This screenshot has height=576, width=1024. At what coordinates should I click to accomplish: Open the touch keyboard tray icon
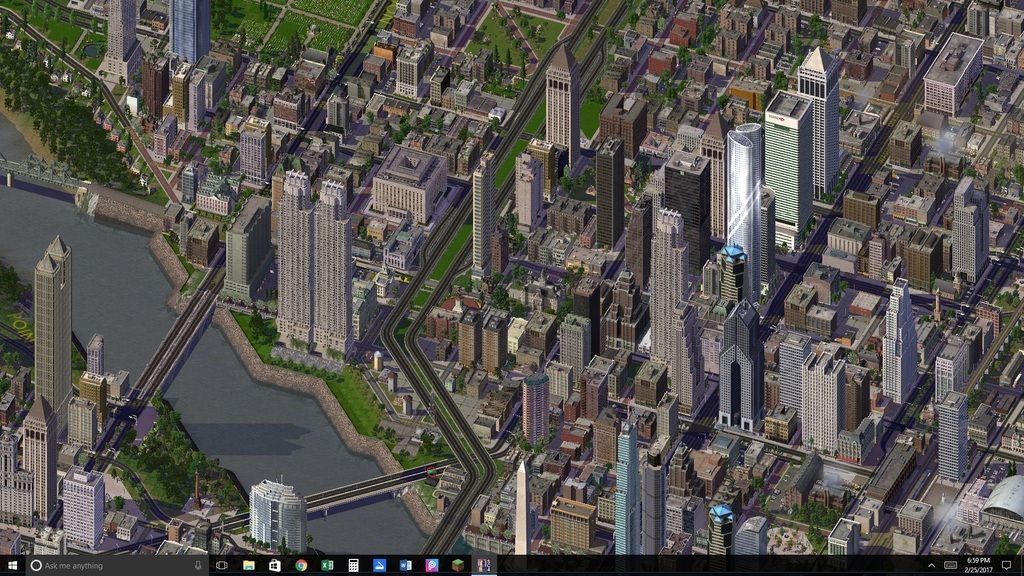coord(951,566)
